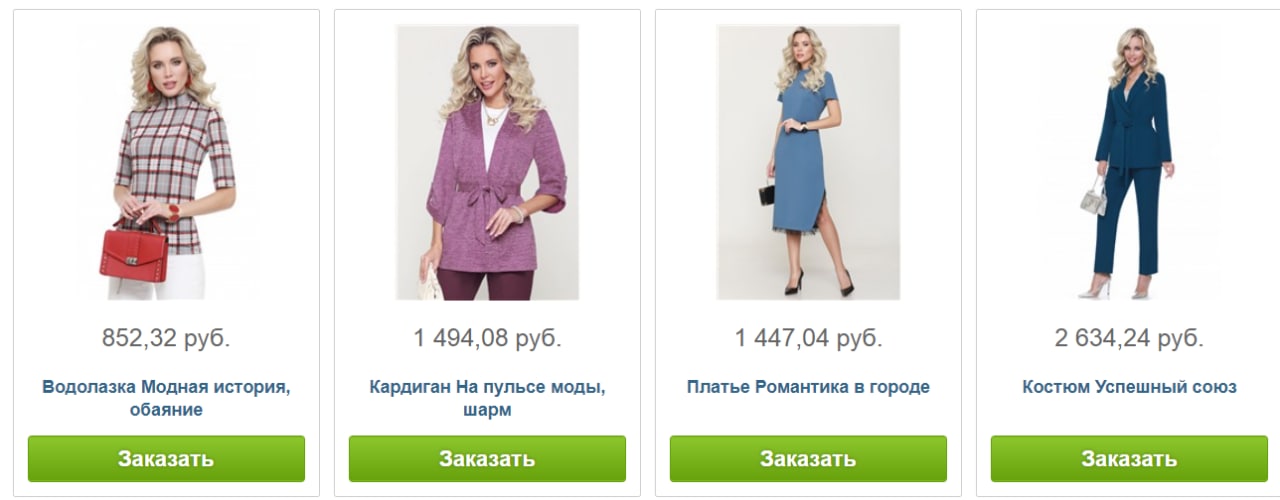Order the Платье Романтика в городе via Заказать

[808, 459]
